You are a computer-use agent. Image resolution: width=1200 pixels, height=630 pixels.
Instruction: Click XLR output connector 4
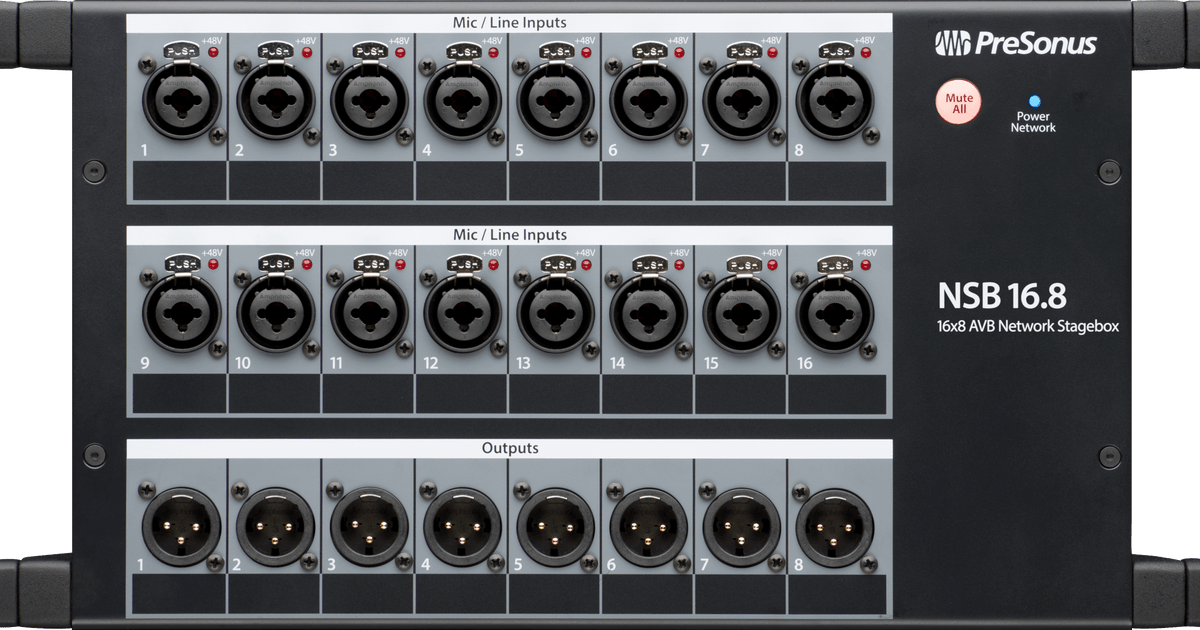(x=462, y=527)
